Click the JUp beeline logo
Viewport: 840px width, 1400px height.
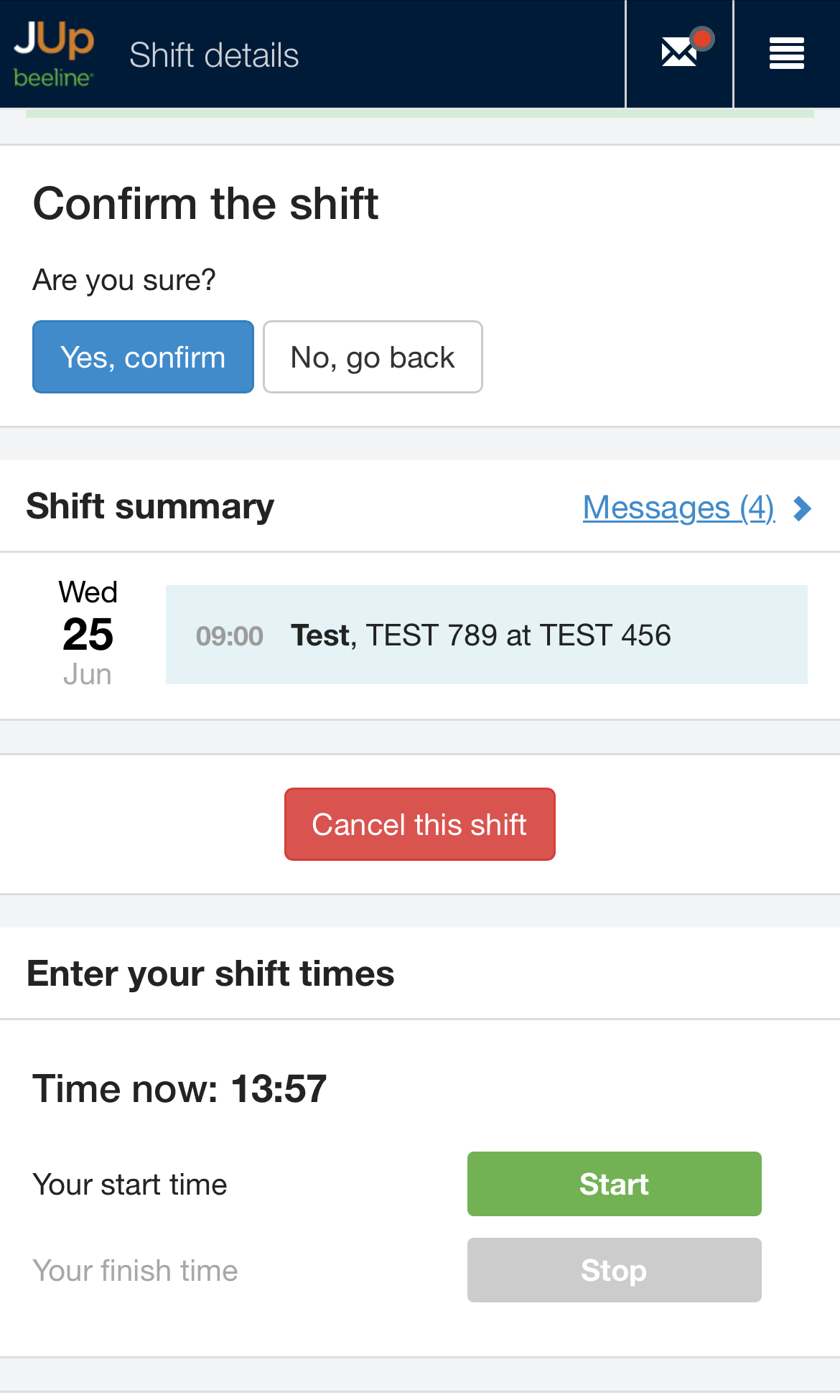(54, 54)
